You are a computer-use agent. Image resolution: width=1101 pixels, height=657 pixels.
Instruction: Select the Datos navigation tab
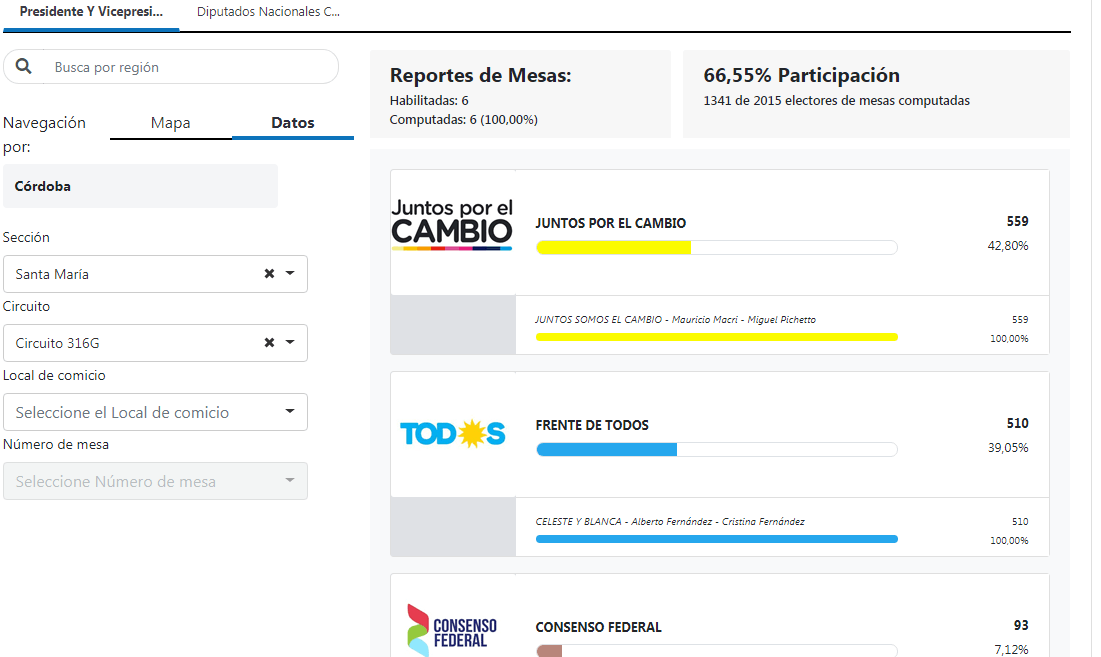293,123
